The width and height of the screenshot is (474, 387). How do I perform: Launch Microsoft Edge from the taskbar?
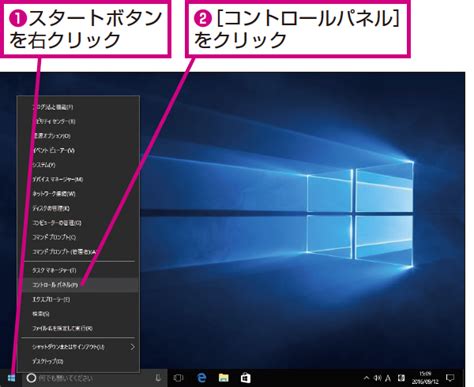click(x=201, y=378)
